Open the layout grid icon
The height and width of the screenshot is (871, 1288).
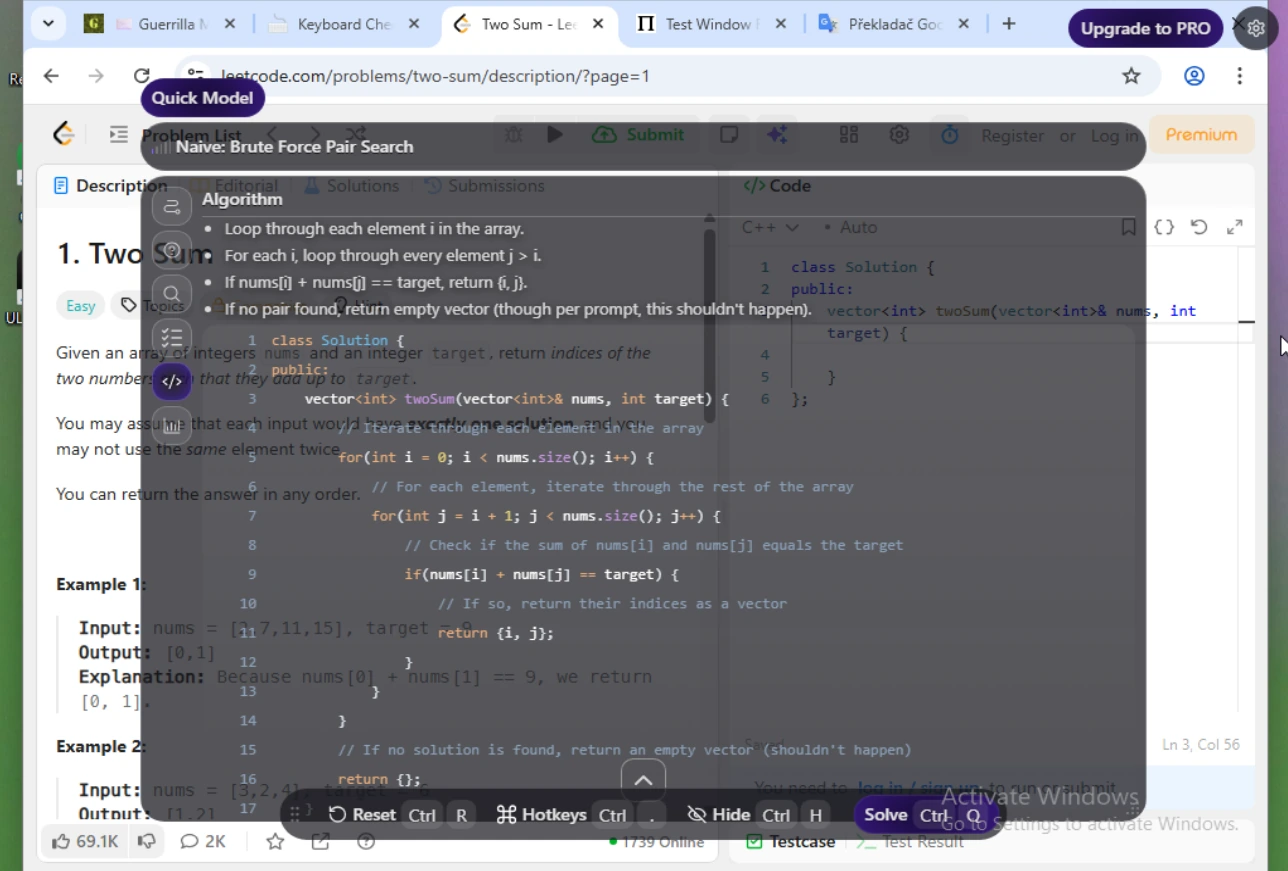click(849, 134)
